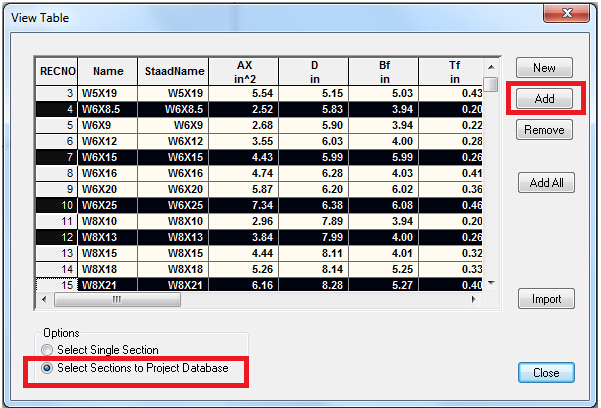Open the Import dialog button

pos(545,299)
